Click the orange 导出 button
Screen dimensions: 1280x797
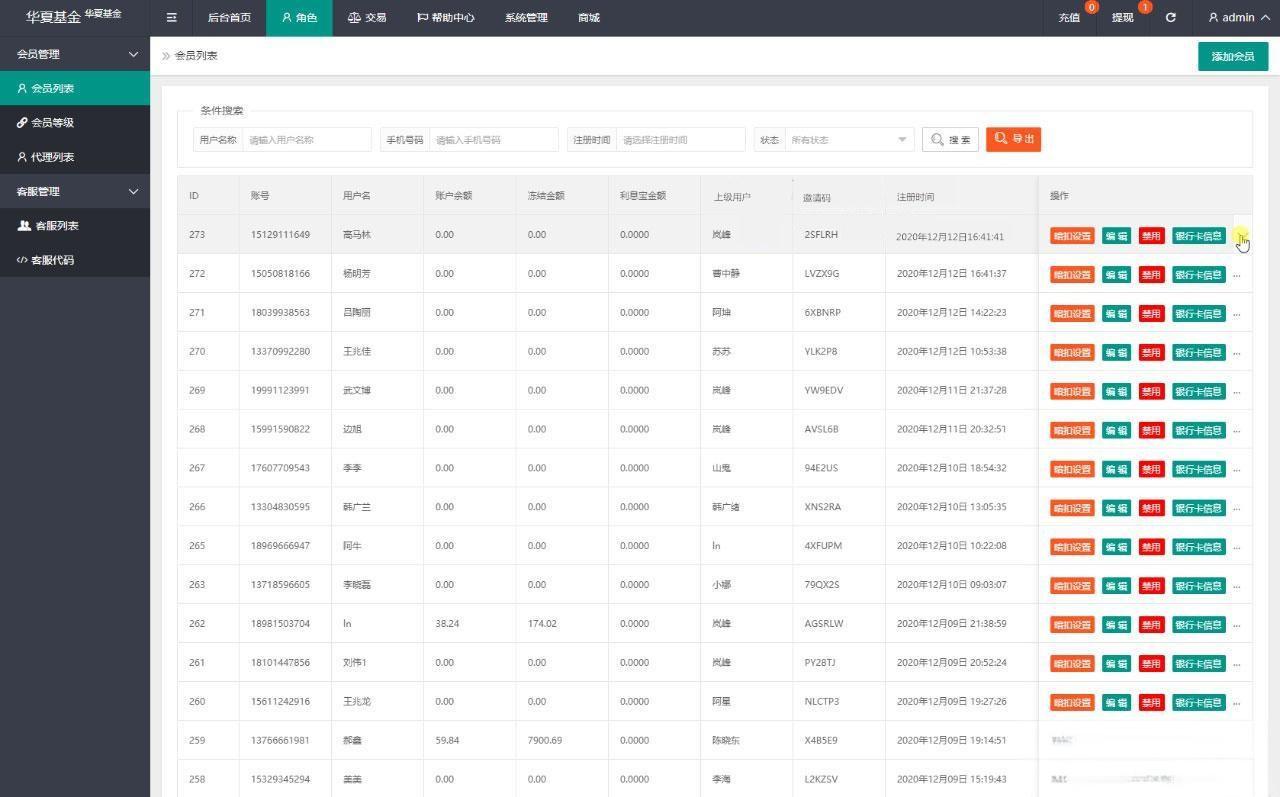click(1013, 139)
